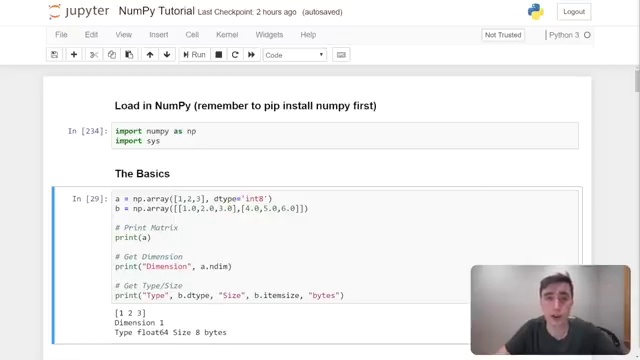Open the command palette keyboard icon

point(341,55)
